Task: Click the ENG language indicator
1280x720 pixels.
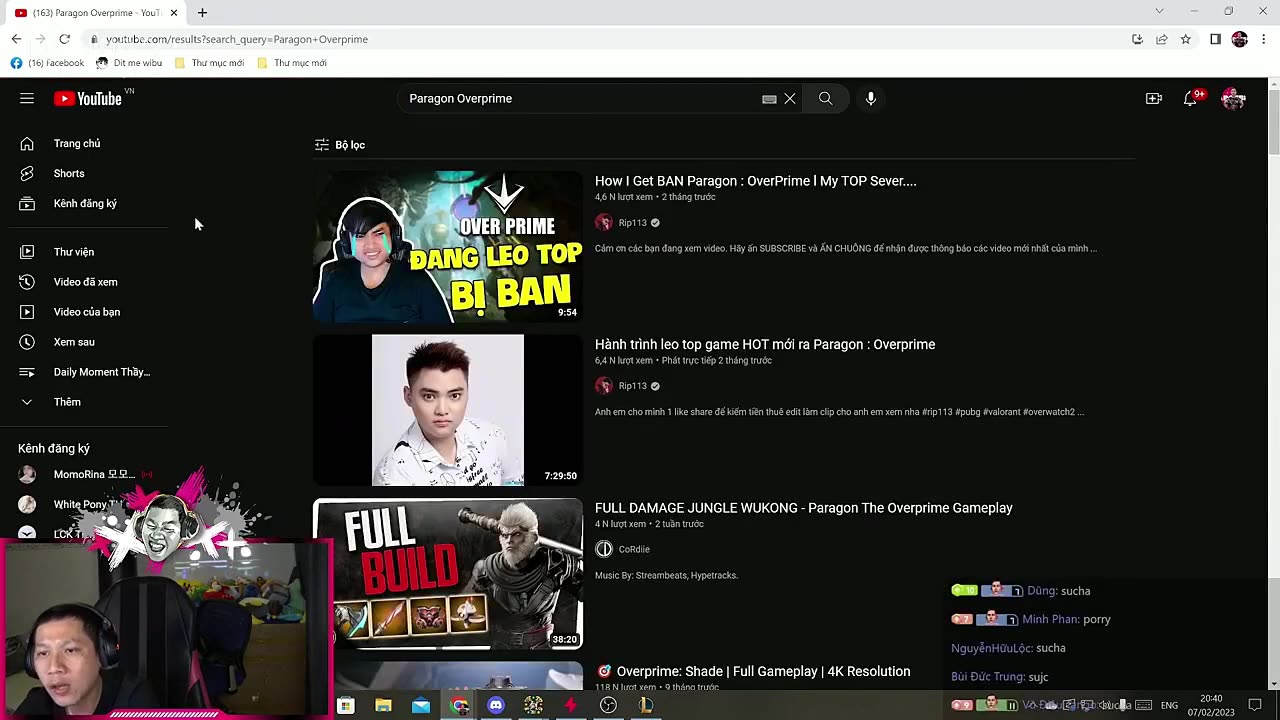Action: (1169, 705)
